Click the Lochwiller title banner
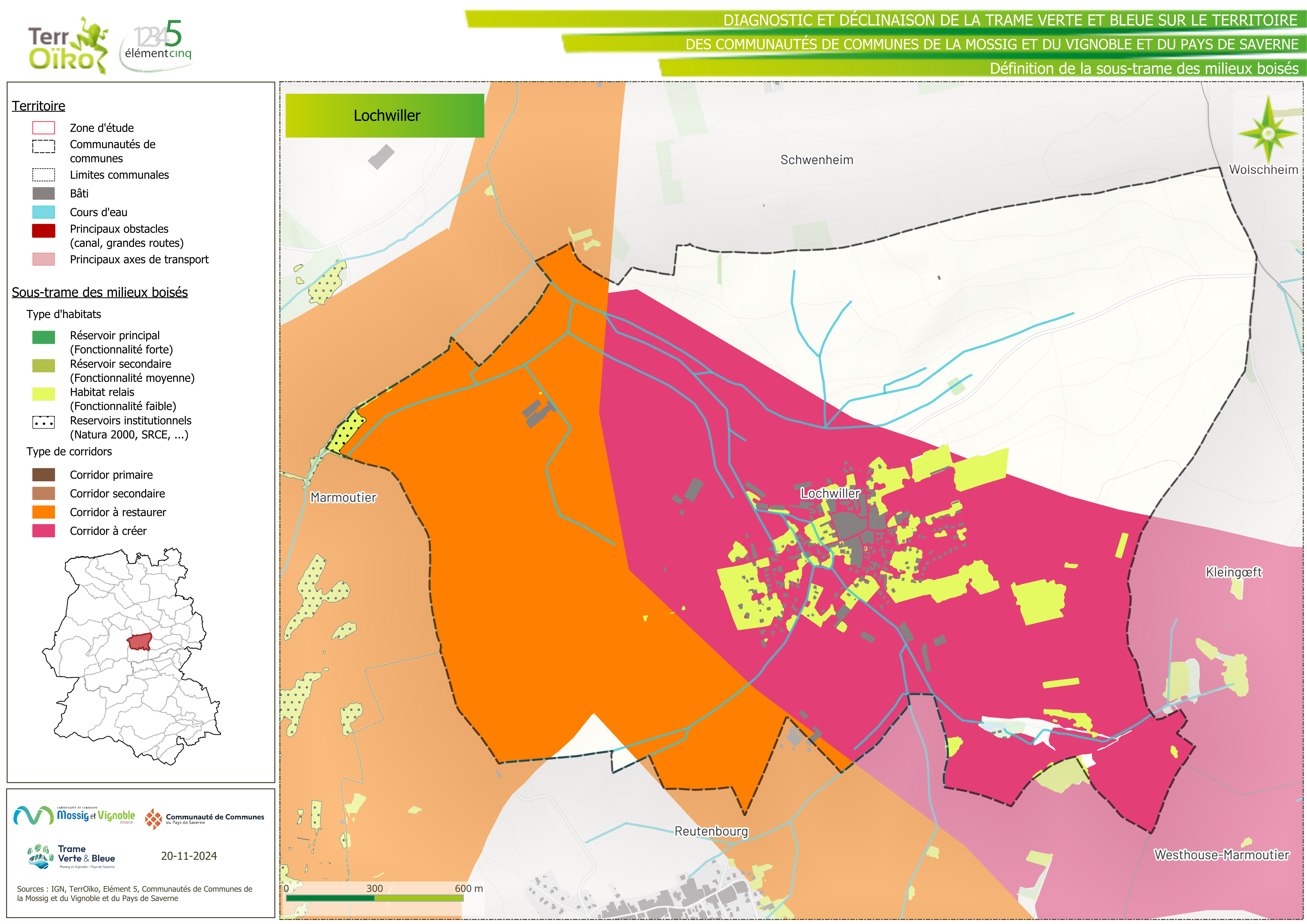 [385, 116]
